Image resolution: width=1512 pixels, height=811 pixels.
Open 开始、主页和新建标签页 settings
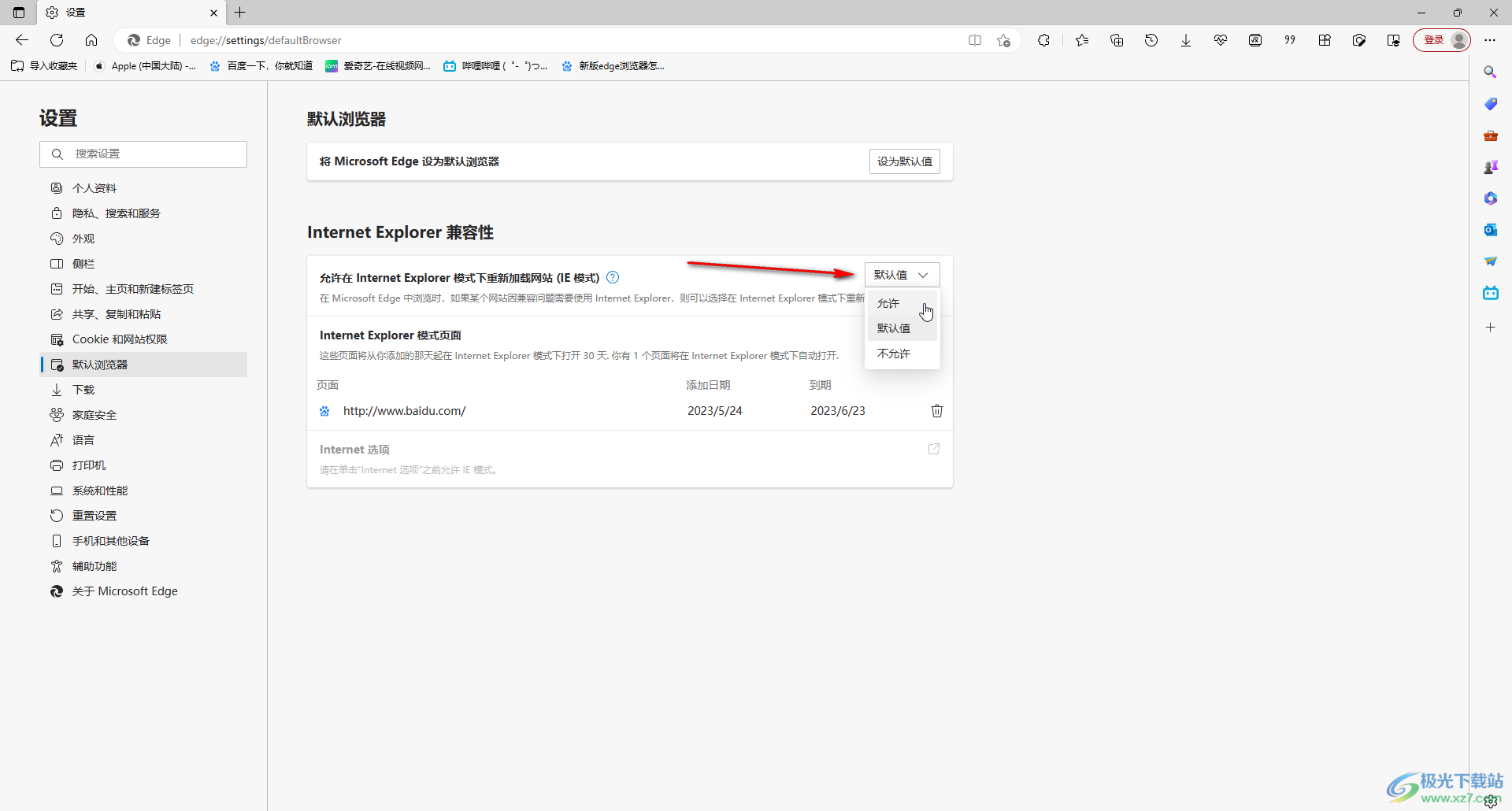(x=143, y=289)
